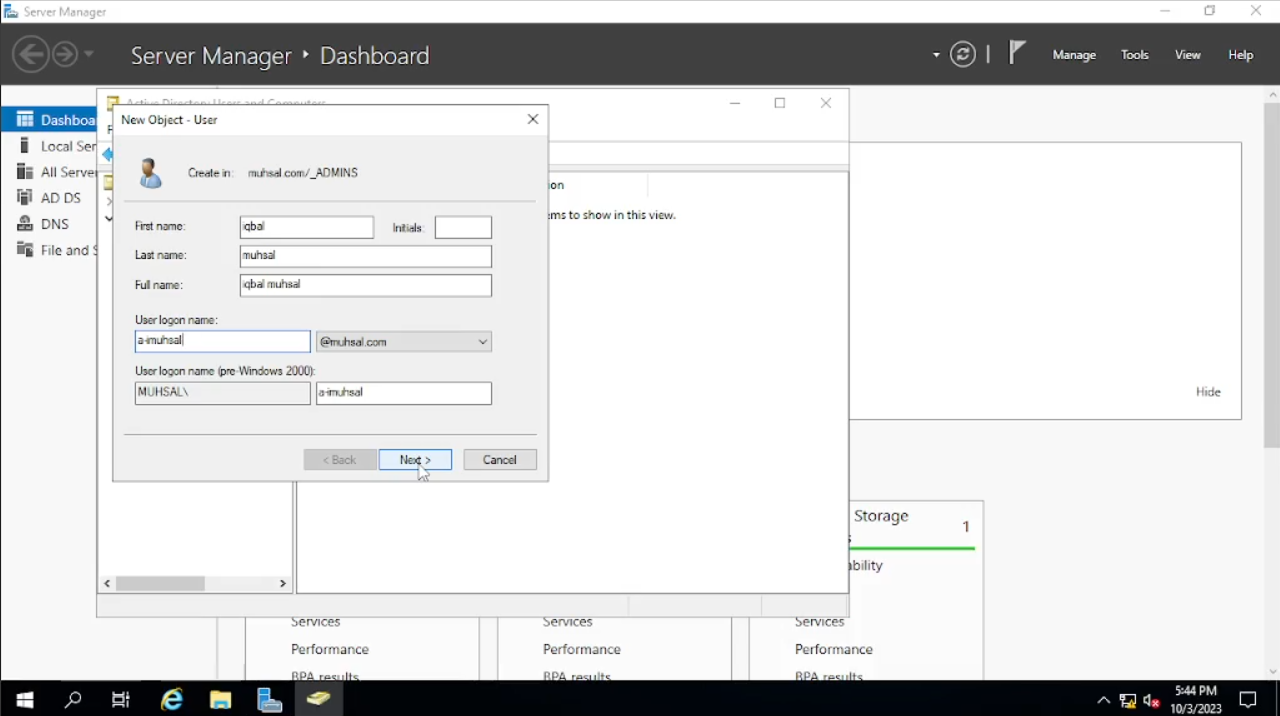
Task: Show hidden system tray icons
Action: tap(1103, 700)
